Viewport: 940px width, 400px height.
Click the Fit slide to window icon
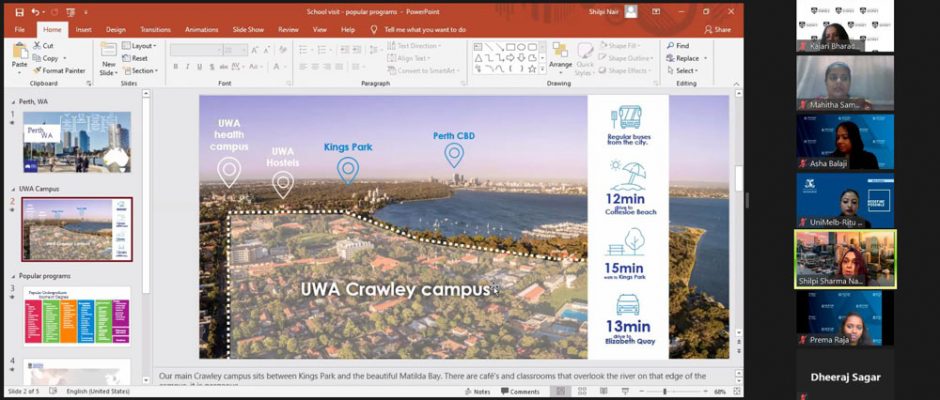click(735, 392)
